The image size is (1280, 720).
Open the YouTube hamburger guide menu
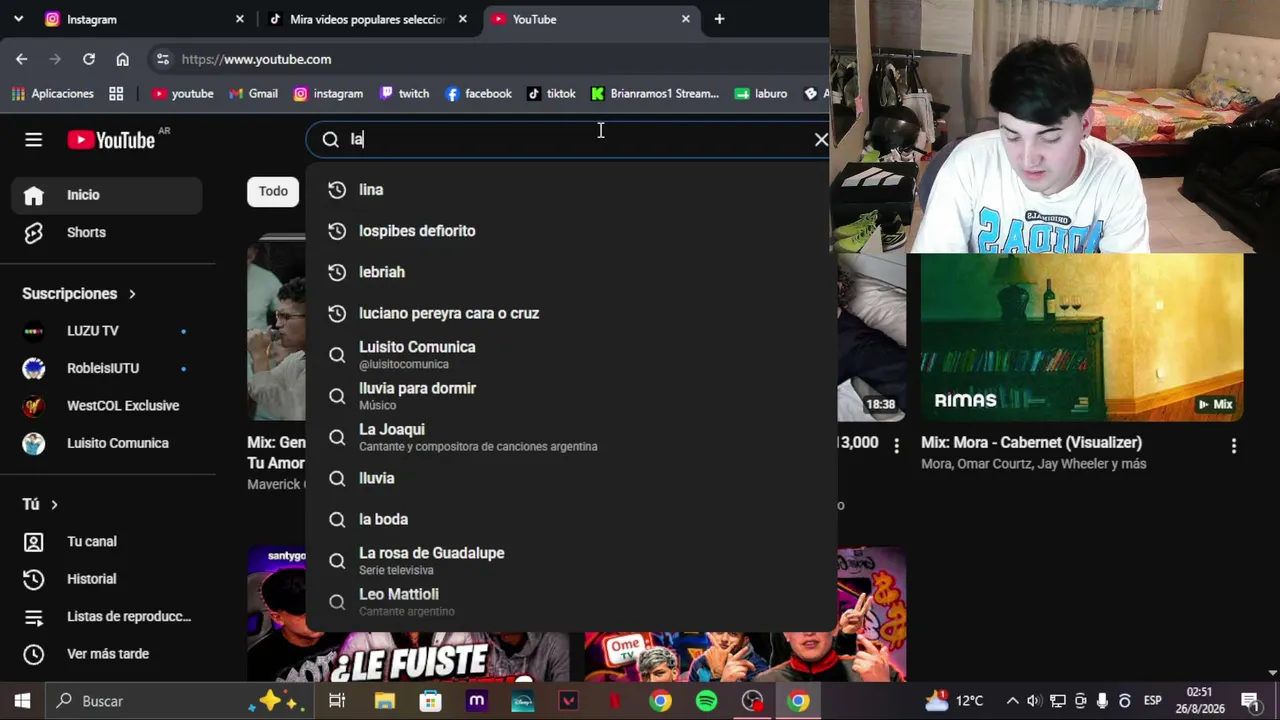(x=34, y=140)
